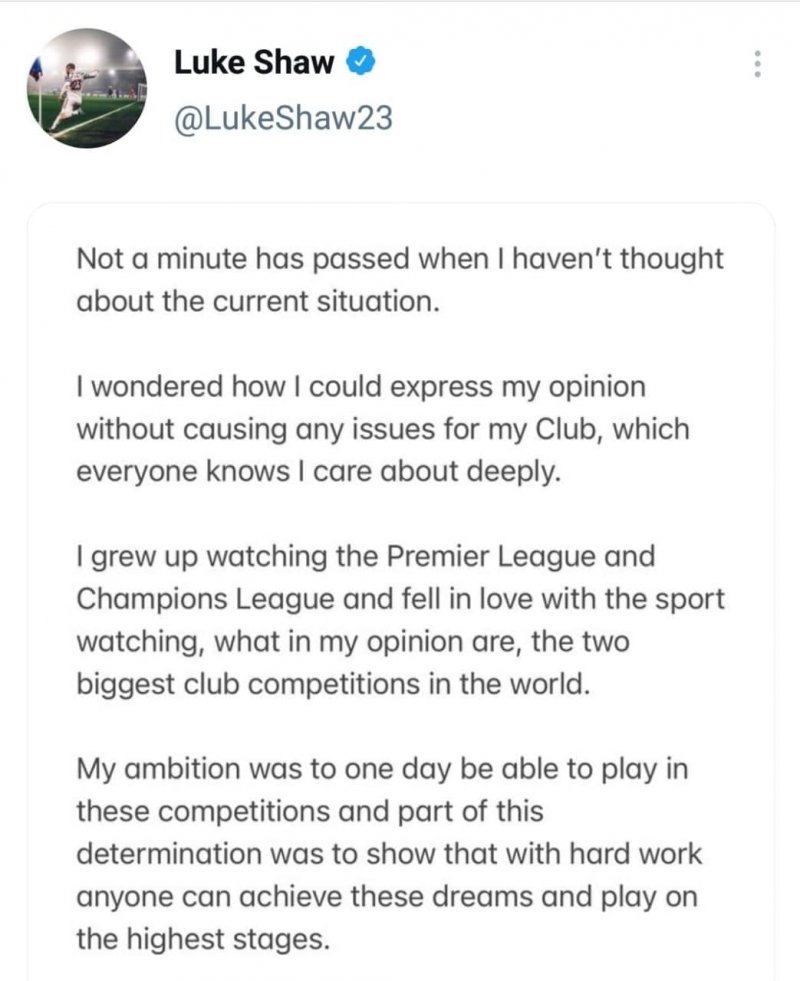Open Luke Shaw's profile picture

87,88
